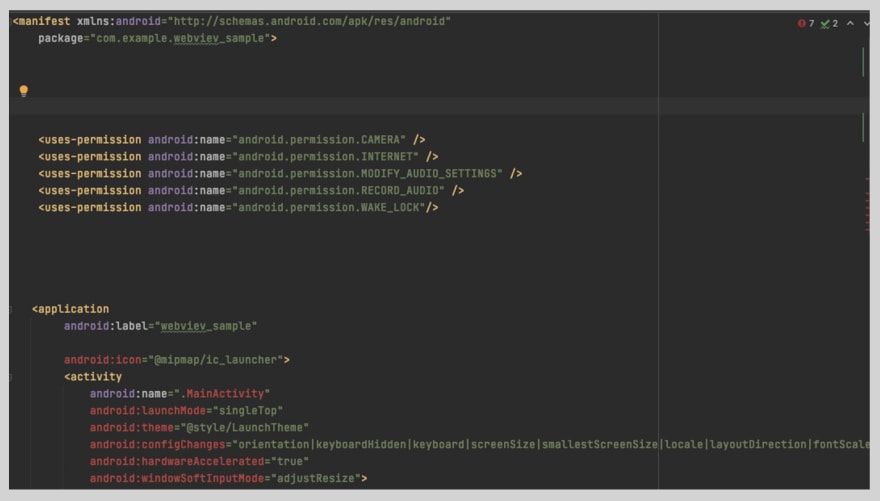Click the yellow lightbulb quick-fix icon
Viewport: 880px width, 501px height.
(24, 90)
